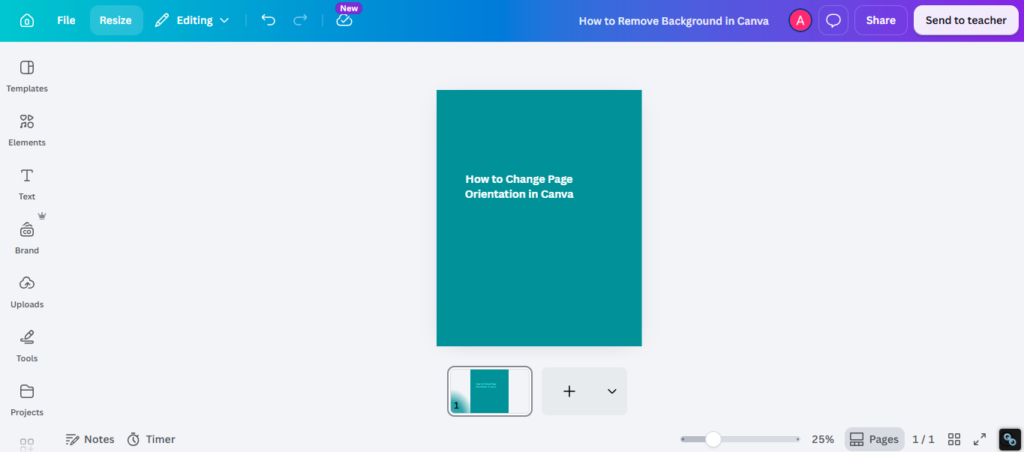Open the Brand panel
Viewport: 1024px width, 452px height.
tap(27, 238)
